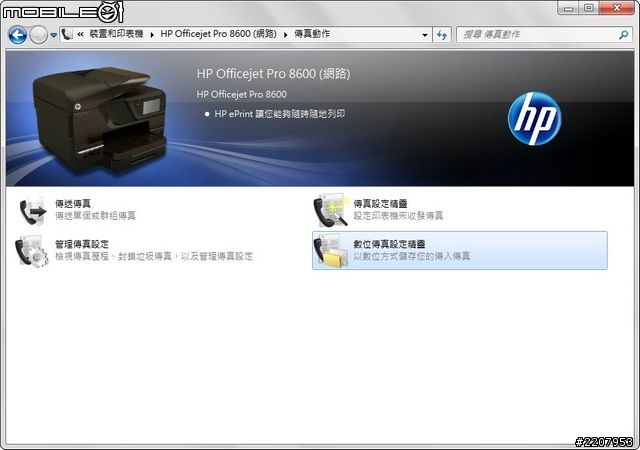Minimize the window
Image resolution: width=640 pixels, height=450 pixels.
tap(569, 8)
